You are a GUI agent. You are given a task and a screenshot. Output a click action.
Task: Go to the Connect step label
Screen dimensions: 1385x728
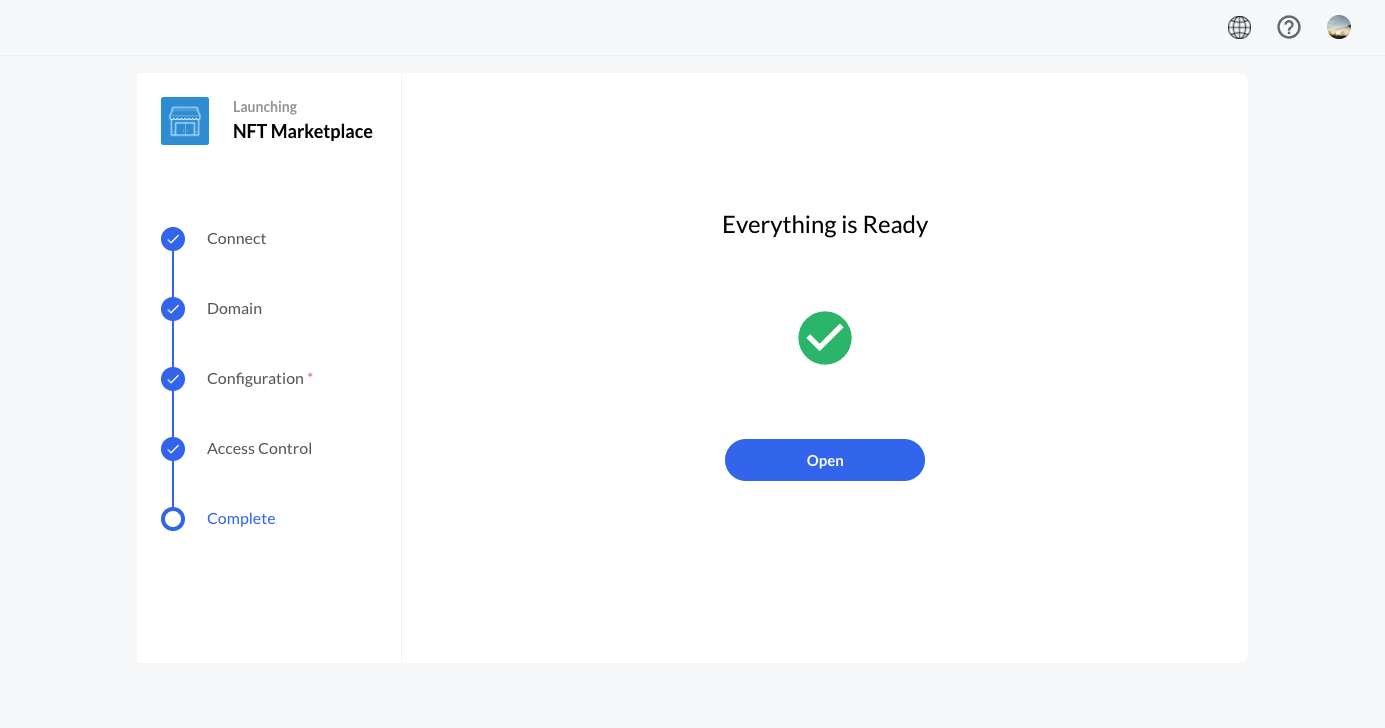click(236, 239)
